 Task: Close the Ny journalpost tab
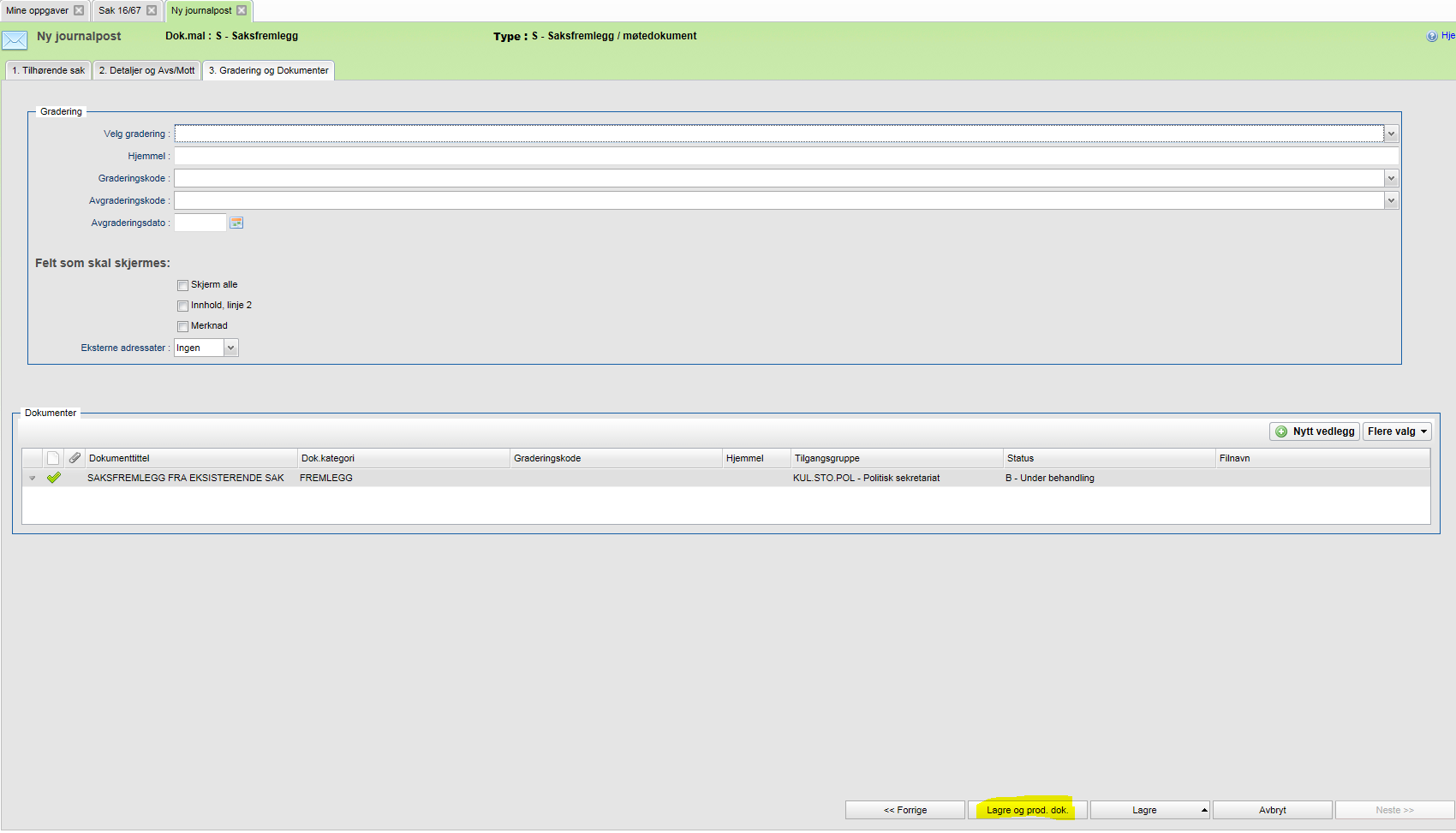(242, 10)
